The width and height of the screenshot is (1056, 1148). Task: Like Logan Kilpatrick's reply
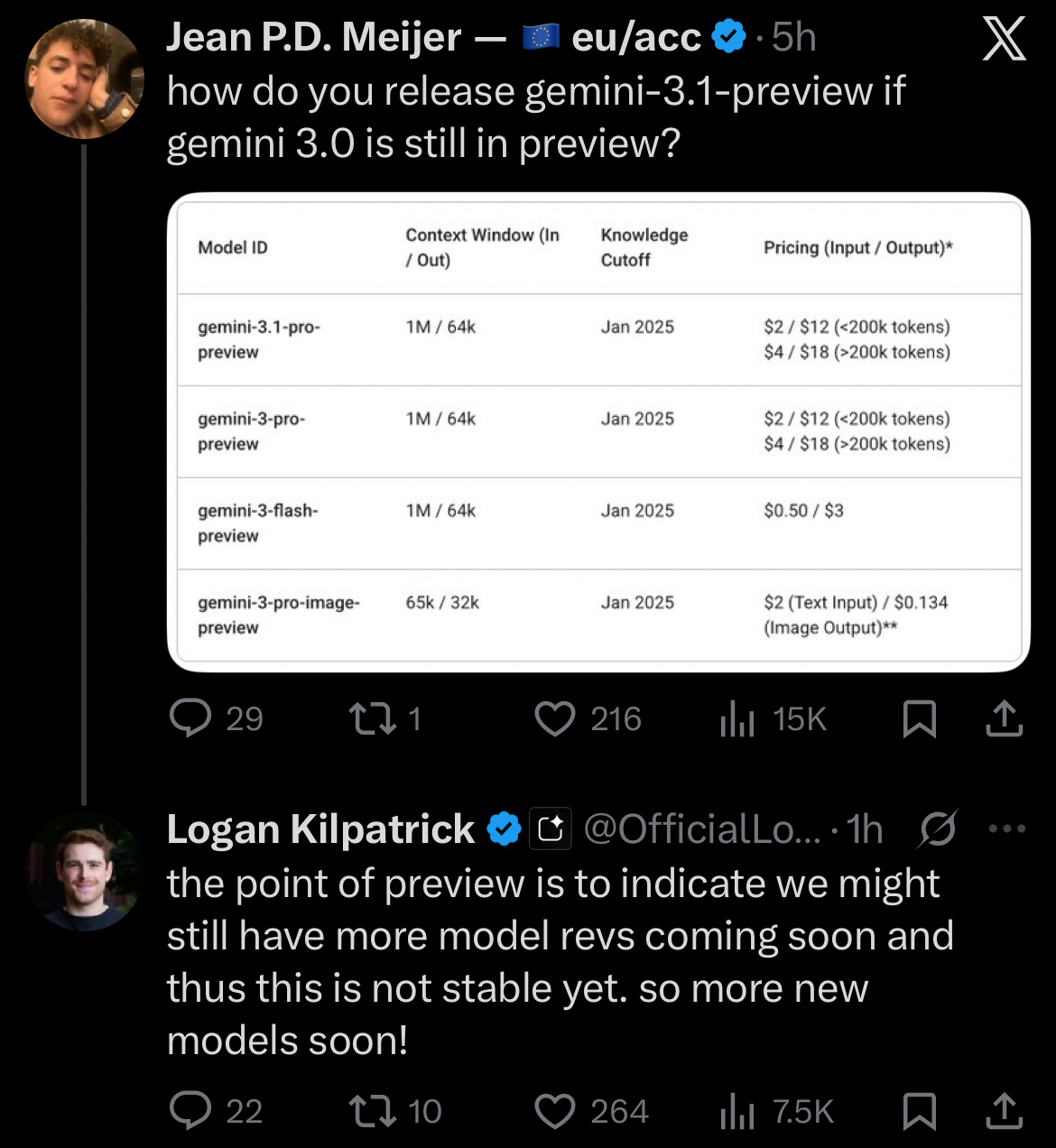[x=555, y=1112]
